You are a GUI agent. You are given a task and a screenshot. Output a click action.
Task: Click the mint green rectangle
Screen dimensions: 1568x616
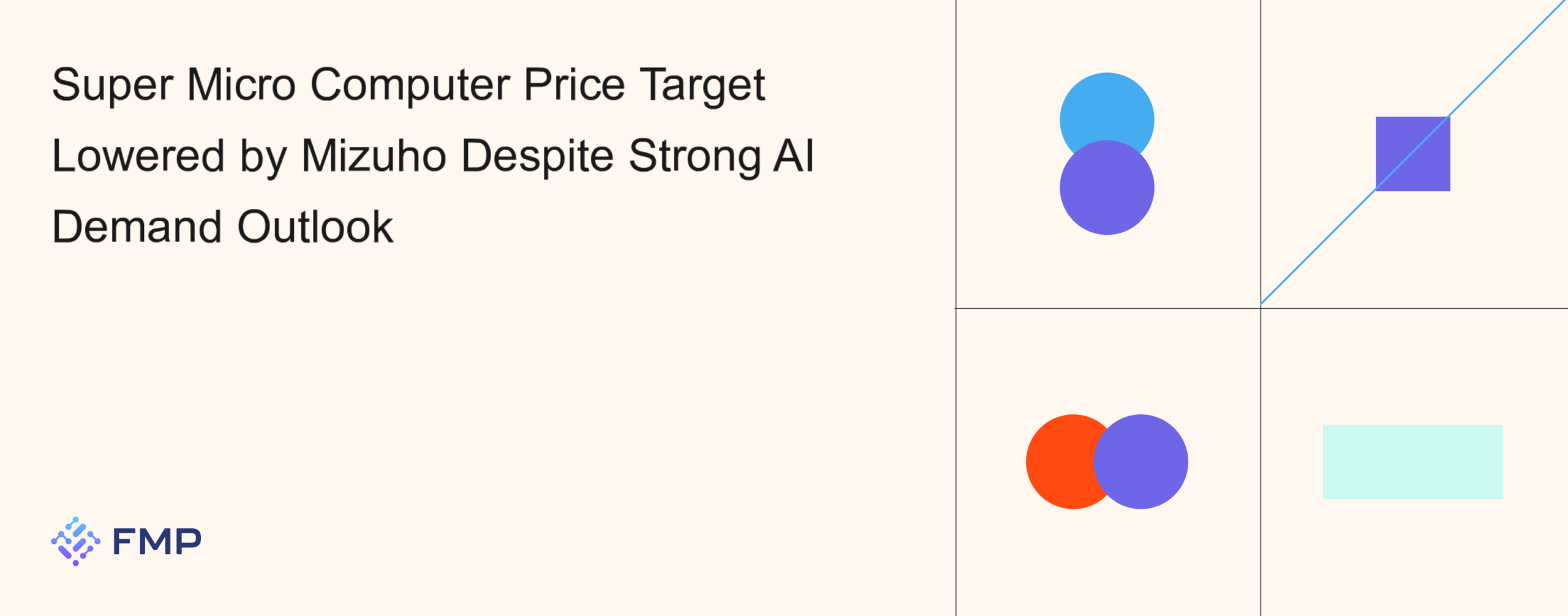coord(1412,462)
